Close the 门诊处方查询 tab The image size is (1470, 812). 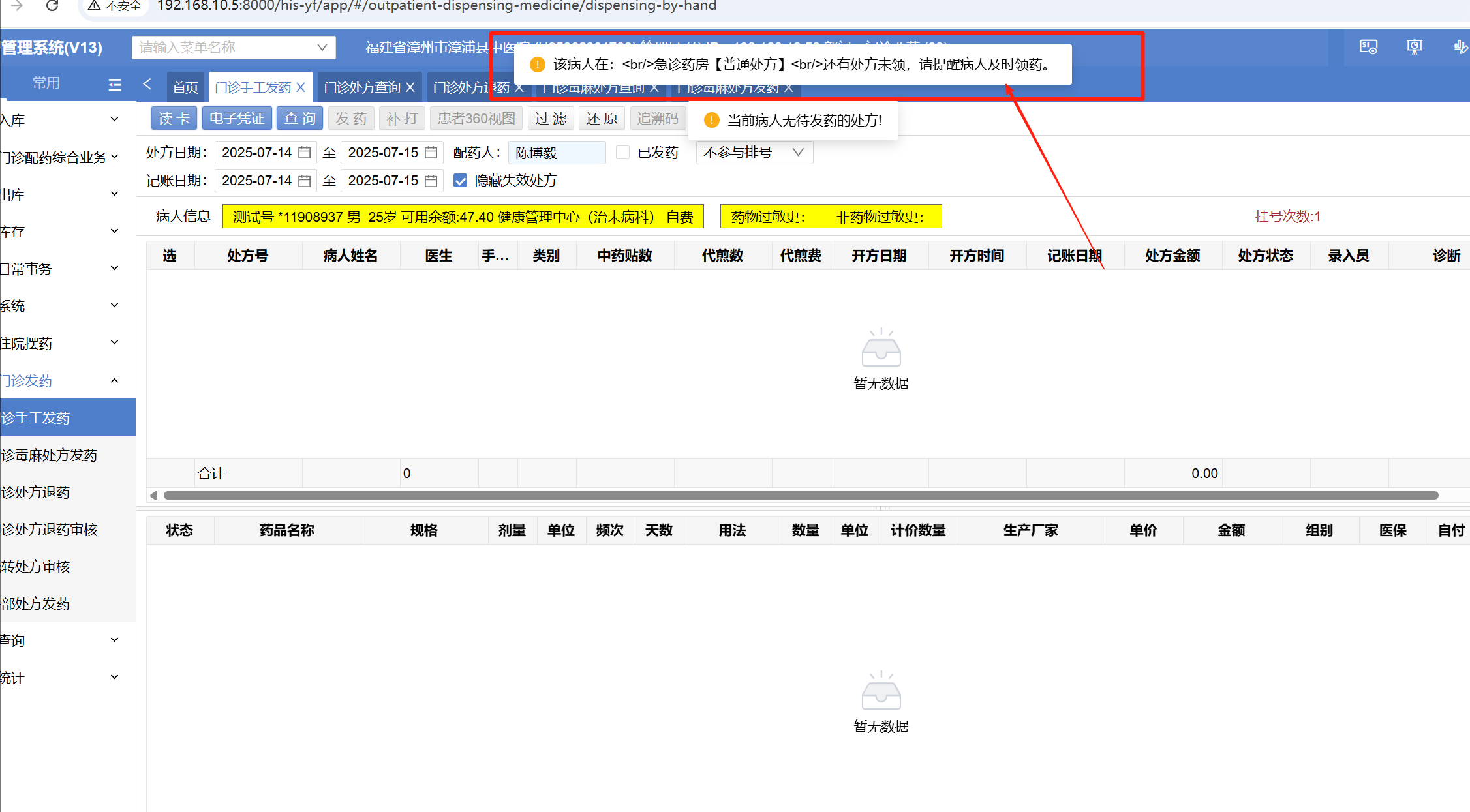(x=410, y=87)
